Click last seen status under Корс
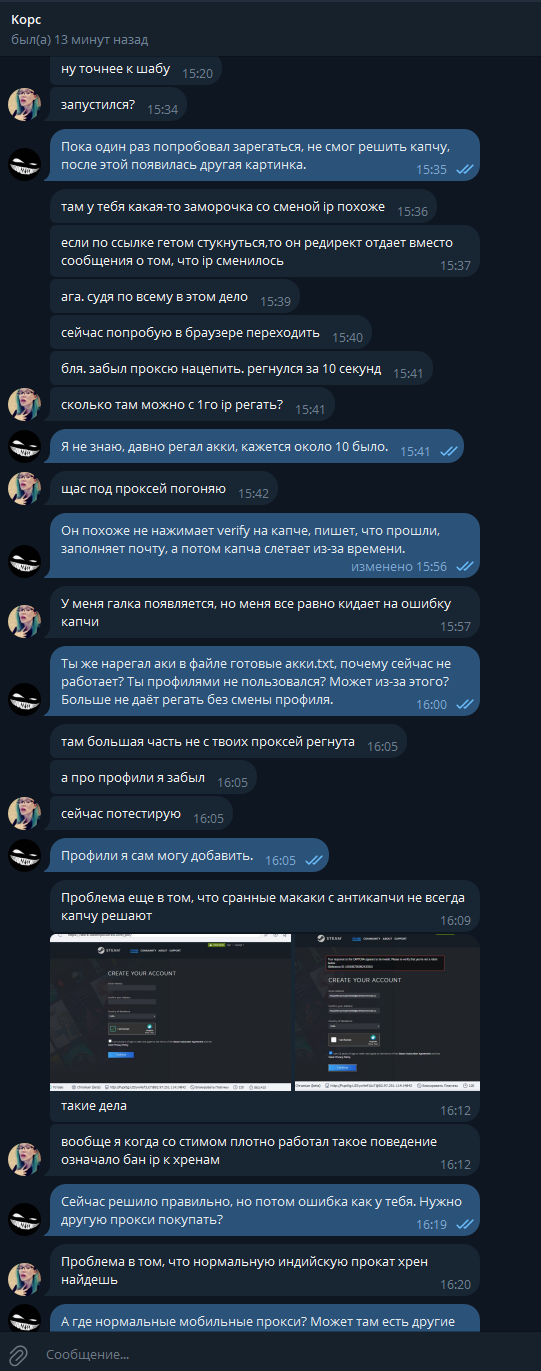This screenshot has width=541, height=1371. [79, 40]
